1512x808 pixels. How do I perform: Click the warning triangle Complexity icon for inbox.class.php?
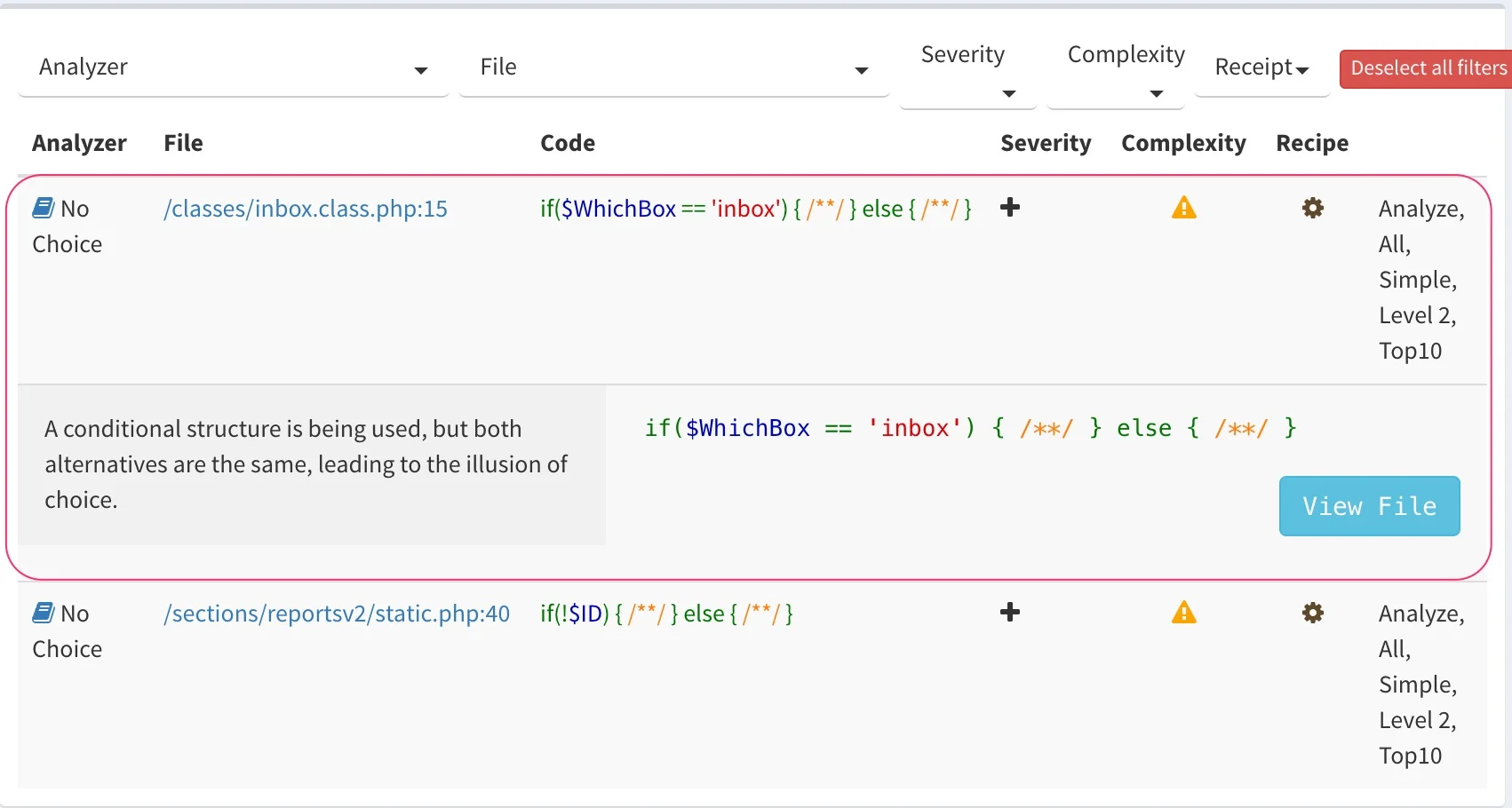[1182, 208]
